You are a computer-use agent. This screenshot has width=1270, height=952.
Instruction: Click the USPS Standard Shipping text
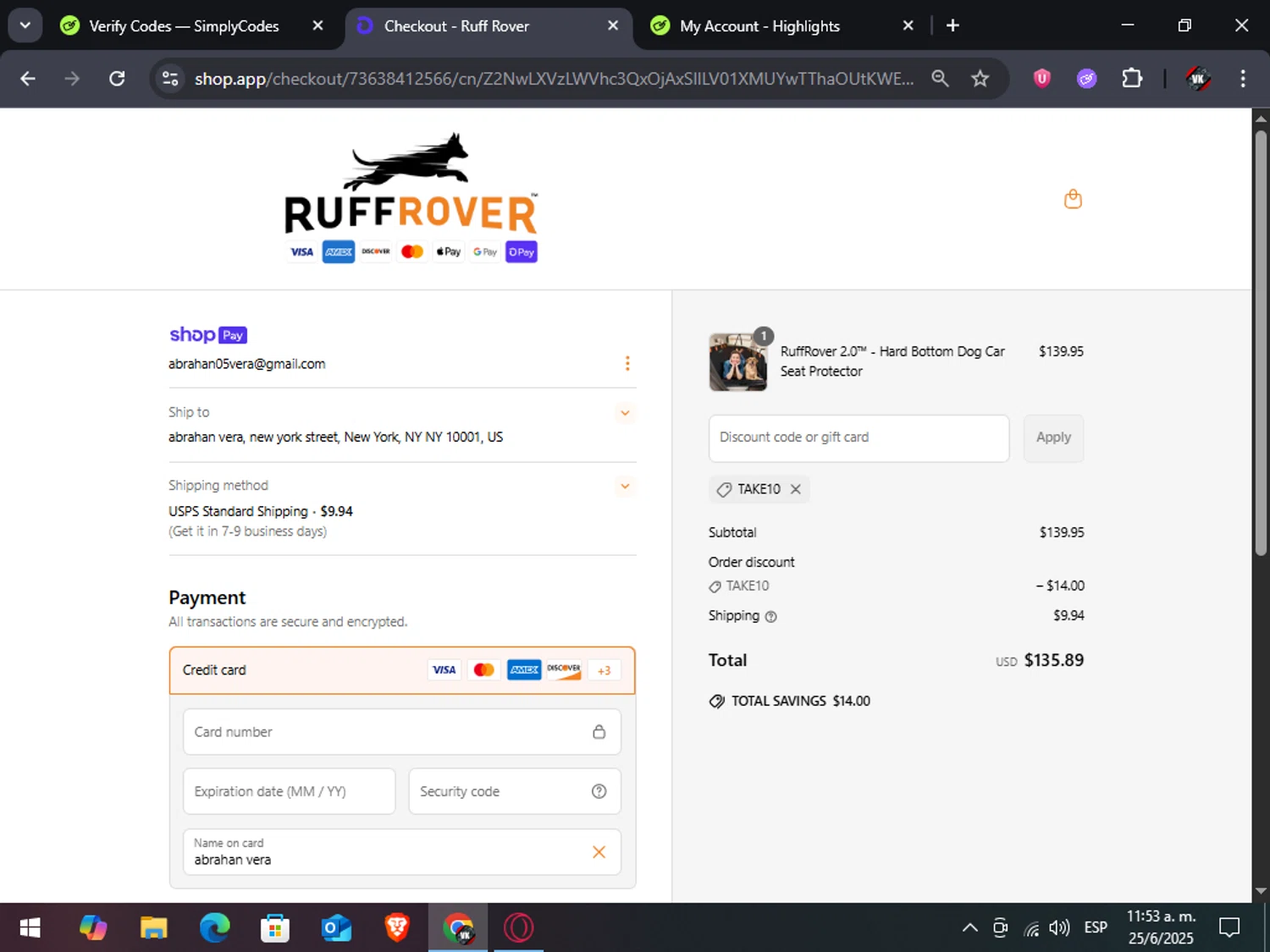coord(238,511)
